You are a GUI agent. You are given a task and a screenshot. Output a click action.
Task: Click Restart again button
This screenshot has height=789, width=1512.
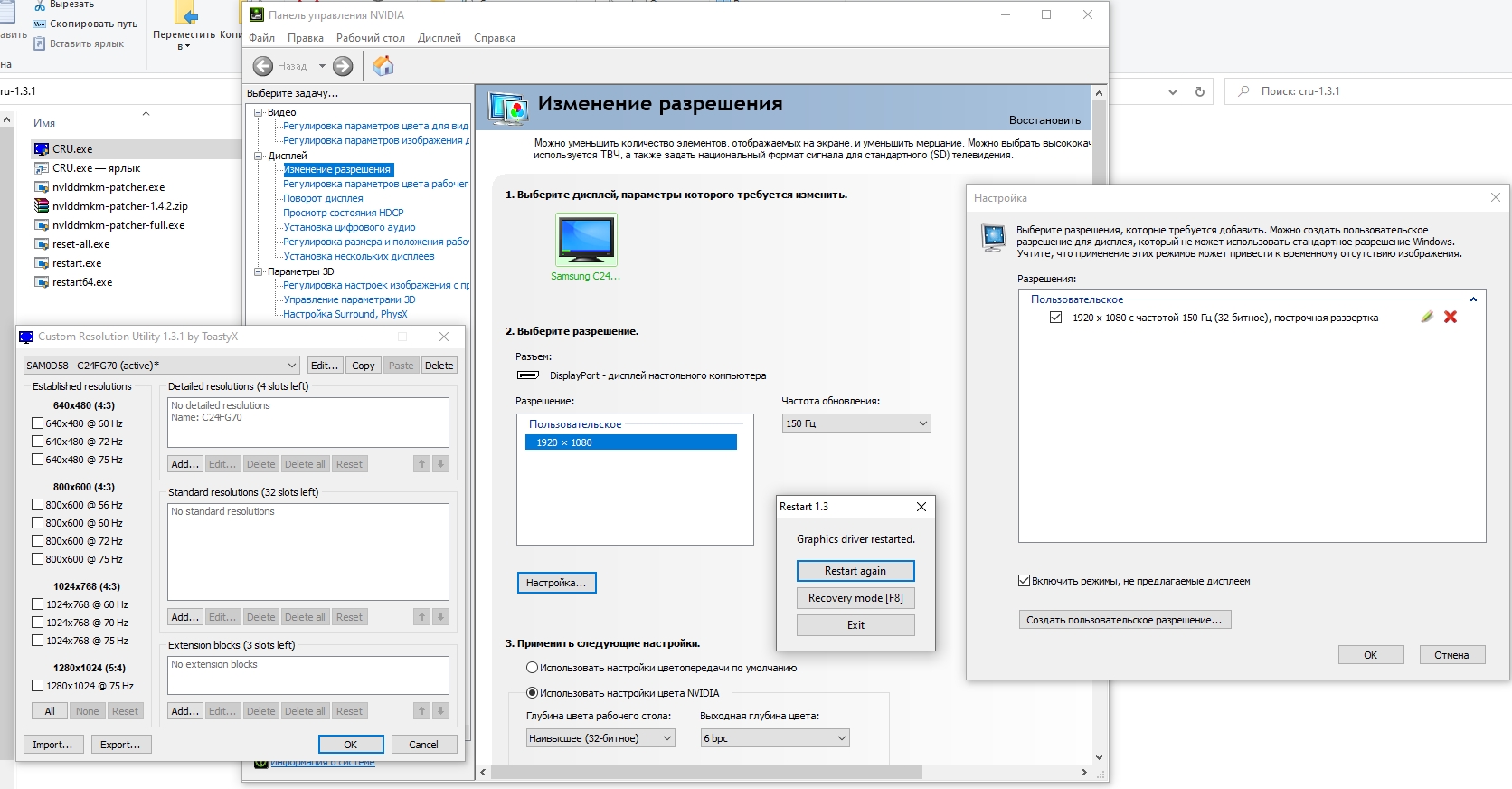tap(855, 571)
